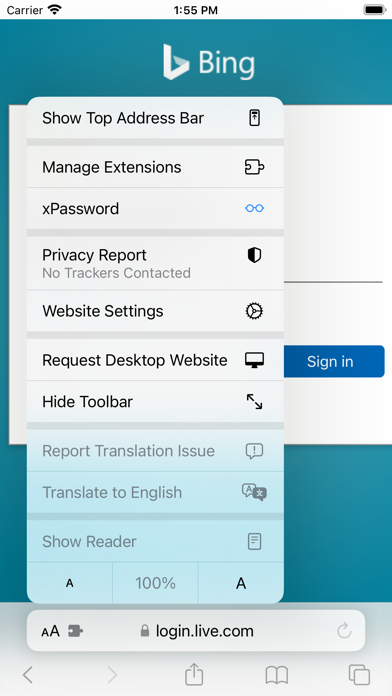Viewport: 392px width, 696px height.
Task: Open Bookmarks book icon
Action: tap(277, 675)
